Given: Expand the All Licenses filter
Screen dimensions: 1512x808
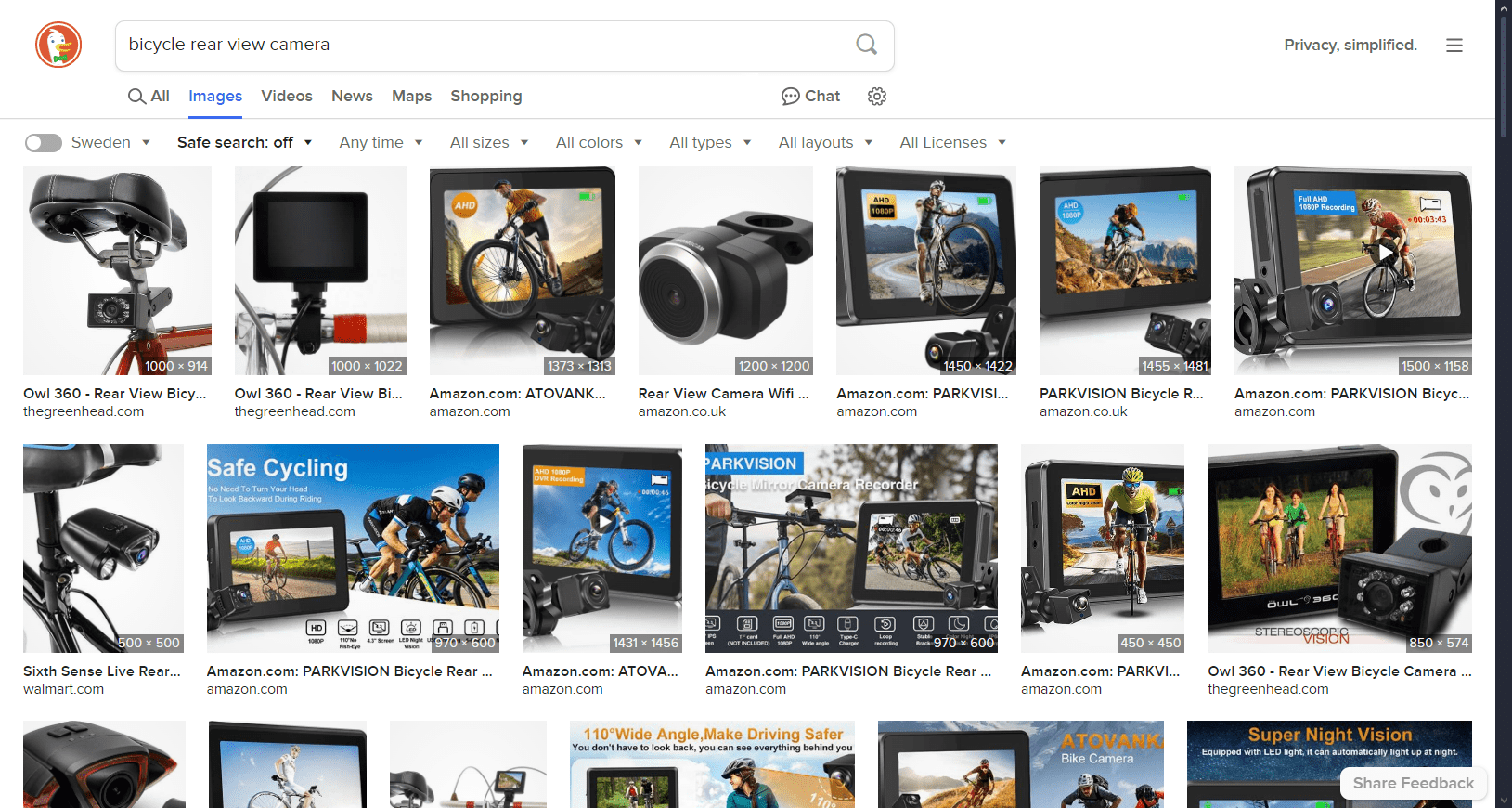Looking at the screenshot, I should tap(952, 142).
